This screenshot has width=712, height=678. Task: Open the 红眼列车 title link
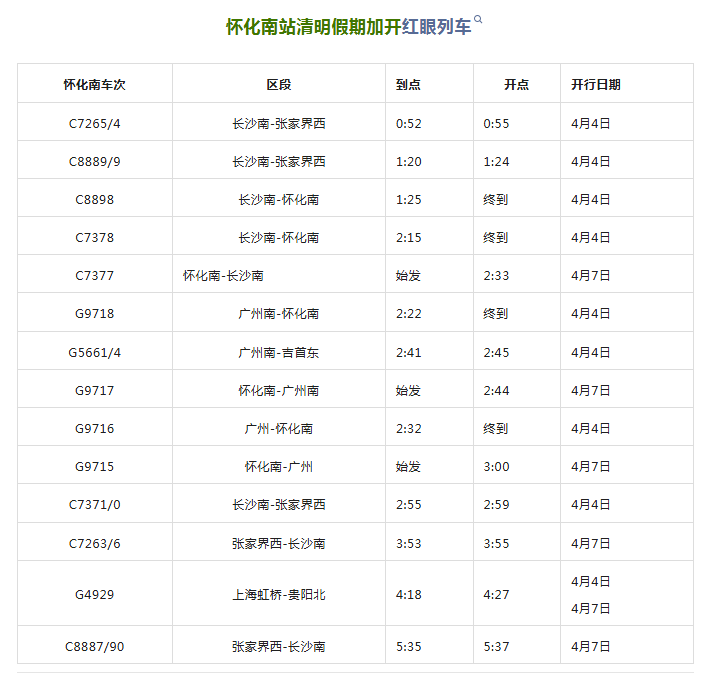436,27
